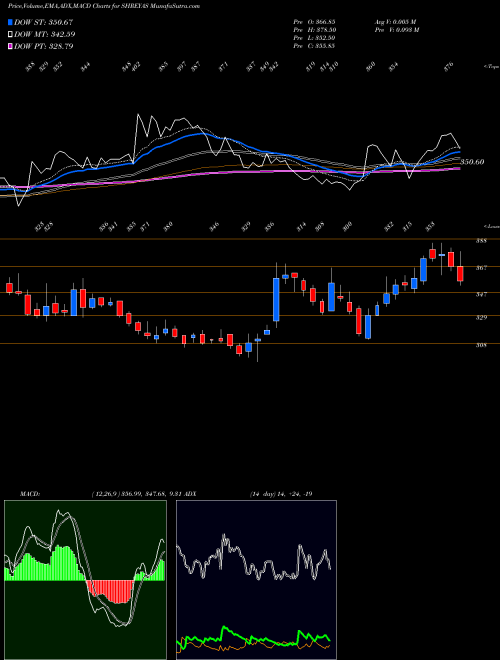The image size is (500, 660).
Task: Click the 'Pre O: 366.85' open value
Action: tap(314, 22)
